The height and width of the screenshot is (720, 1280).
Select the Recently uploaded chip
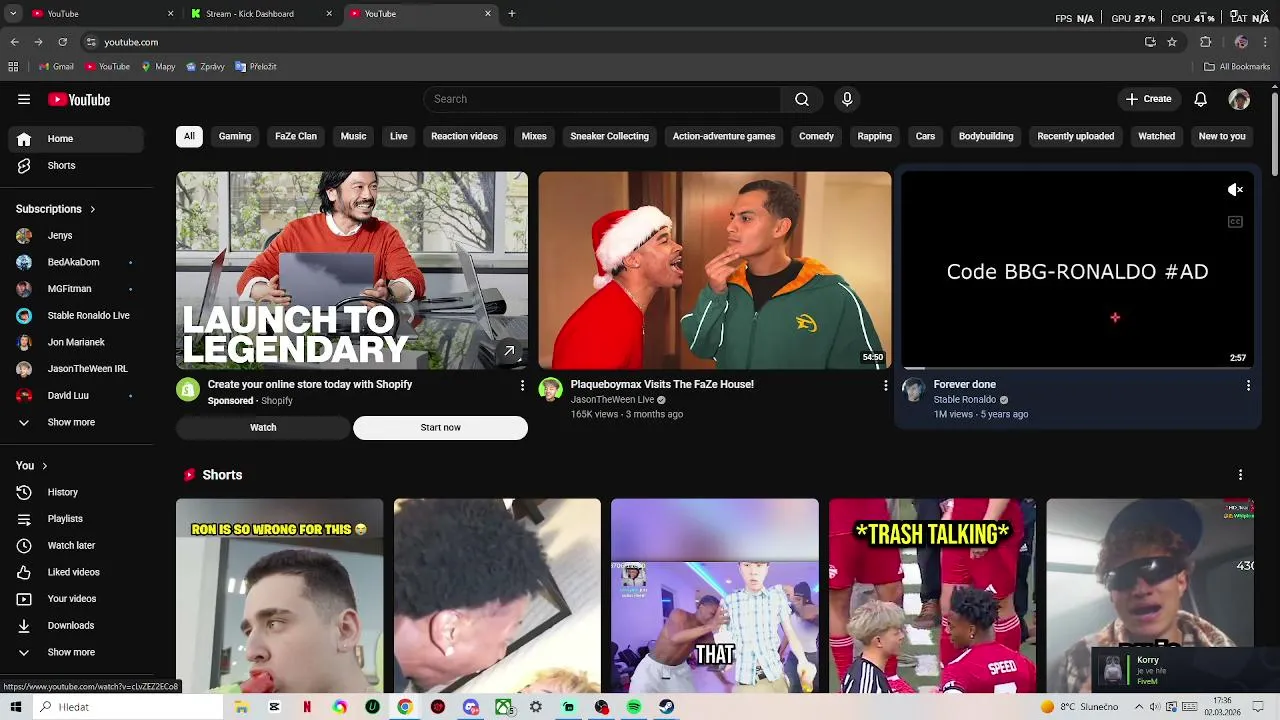tap(1076, 136)
